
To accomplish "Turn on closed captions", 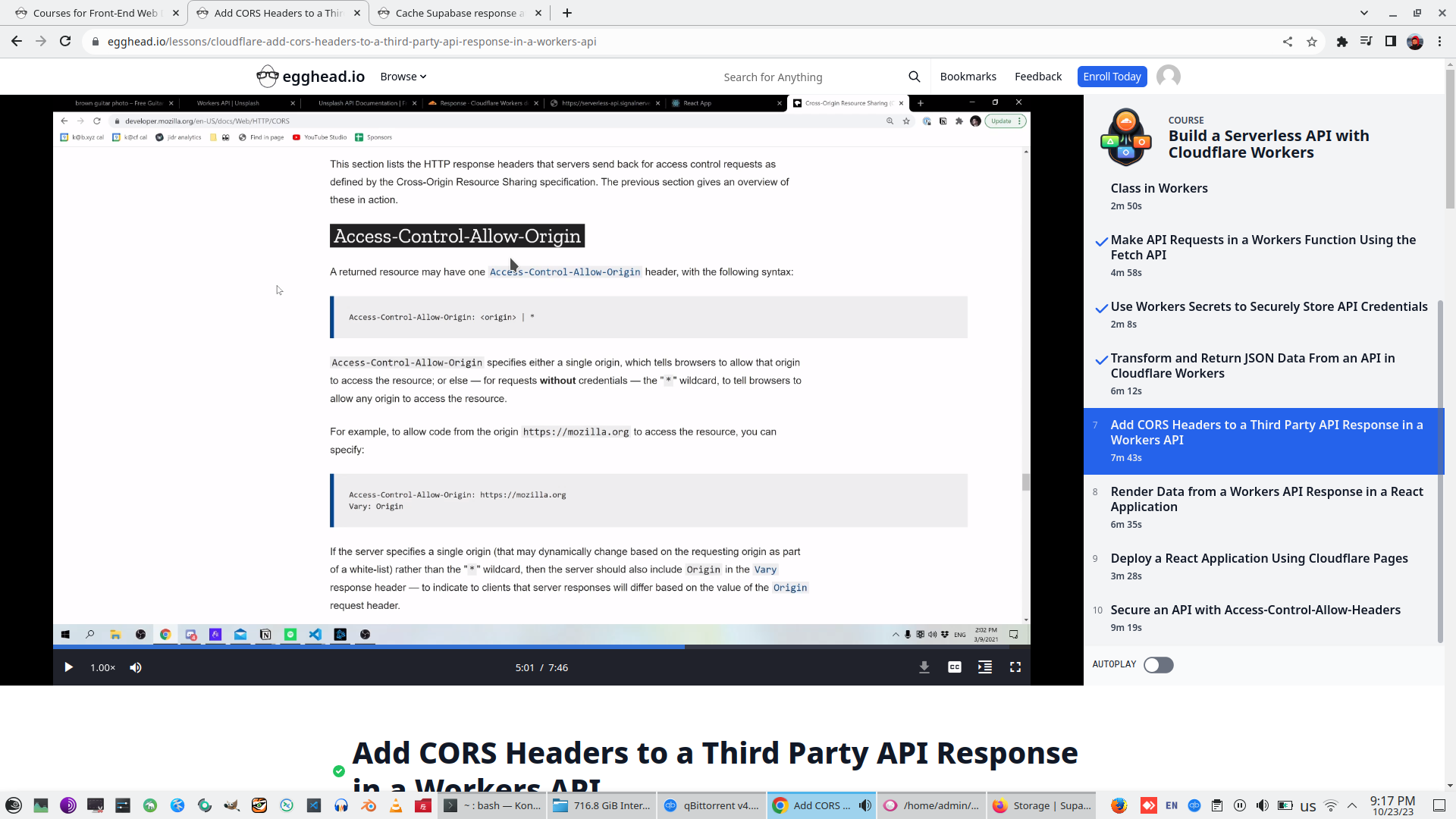I will click(x=955, y=667).
